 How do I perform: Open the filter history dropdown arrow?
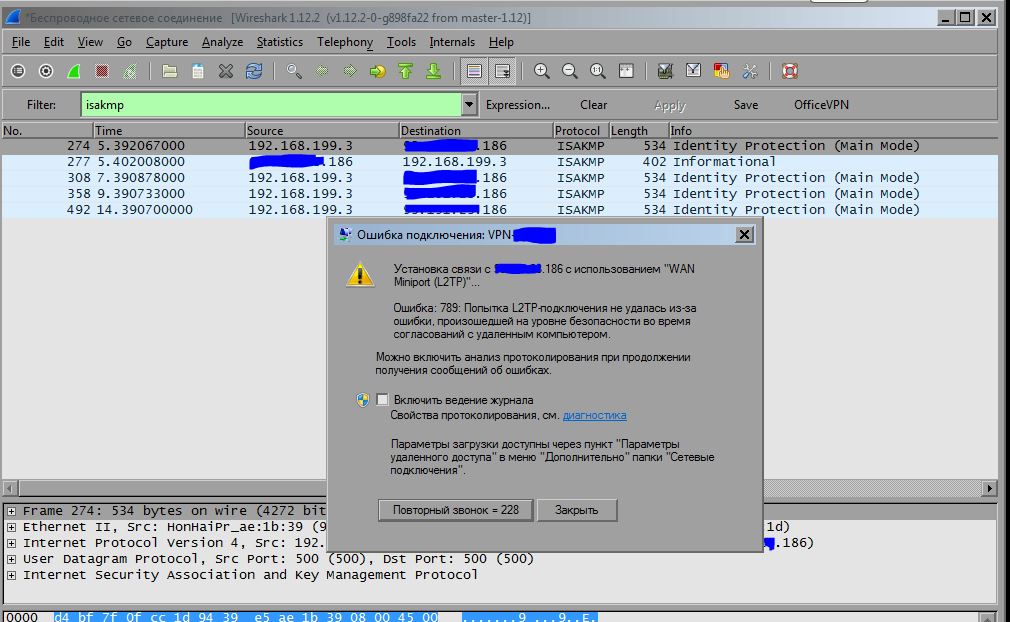click(469, 104)
